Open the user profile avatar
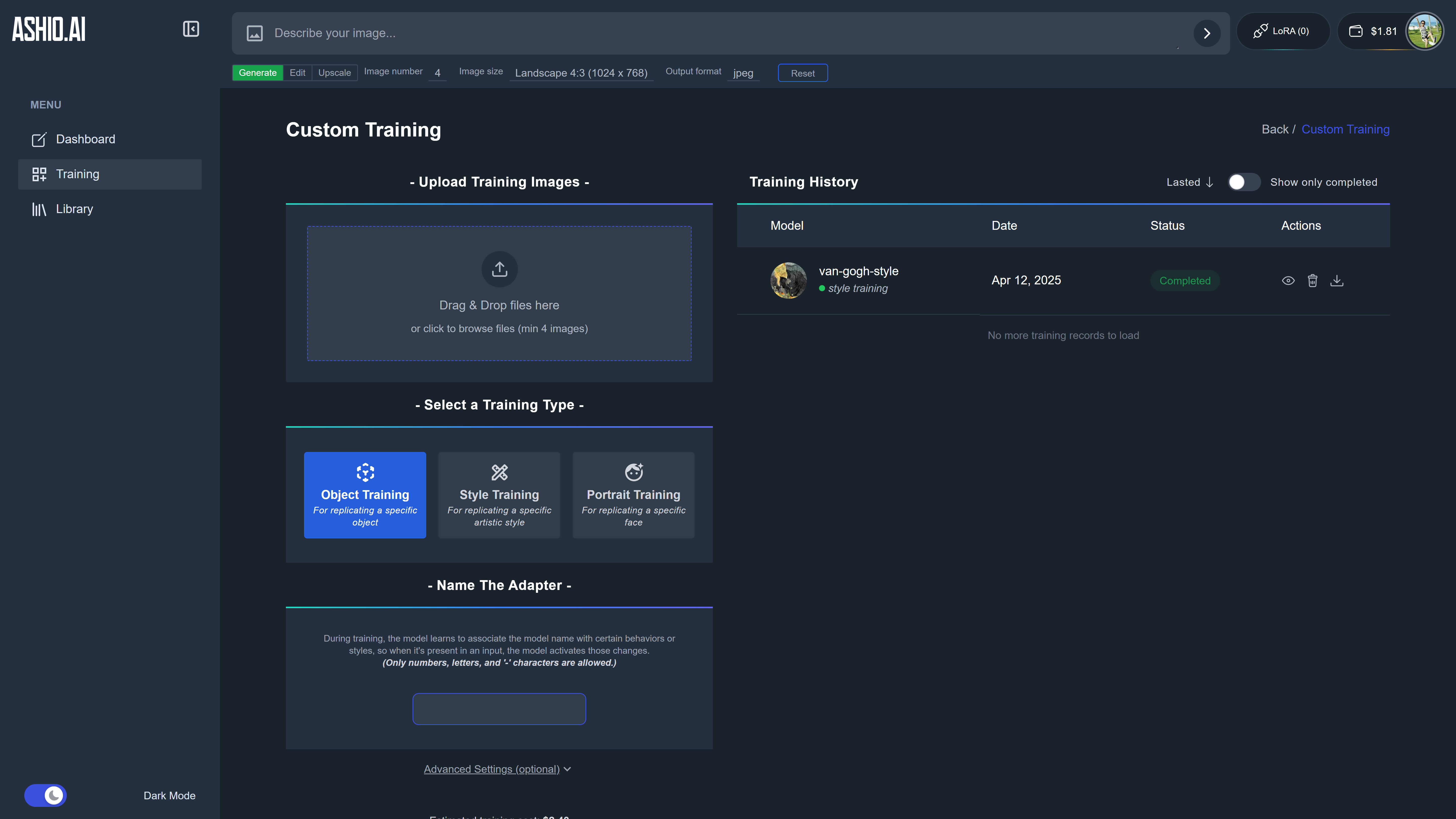Viewport: 1456px width, 819px height. pos(1424,31)
